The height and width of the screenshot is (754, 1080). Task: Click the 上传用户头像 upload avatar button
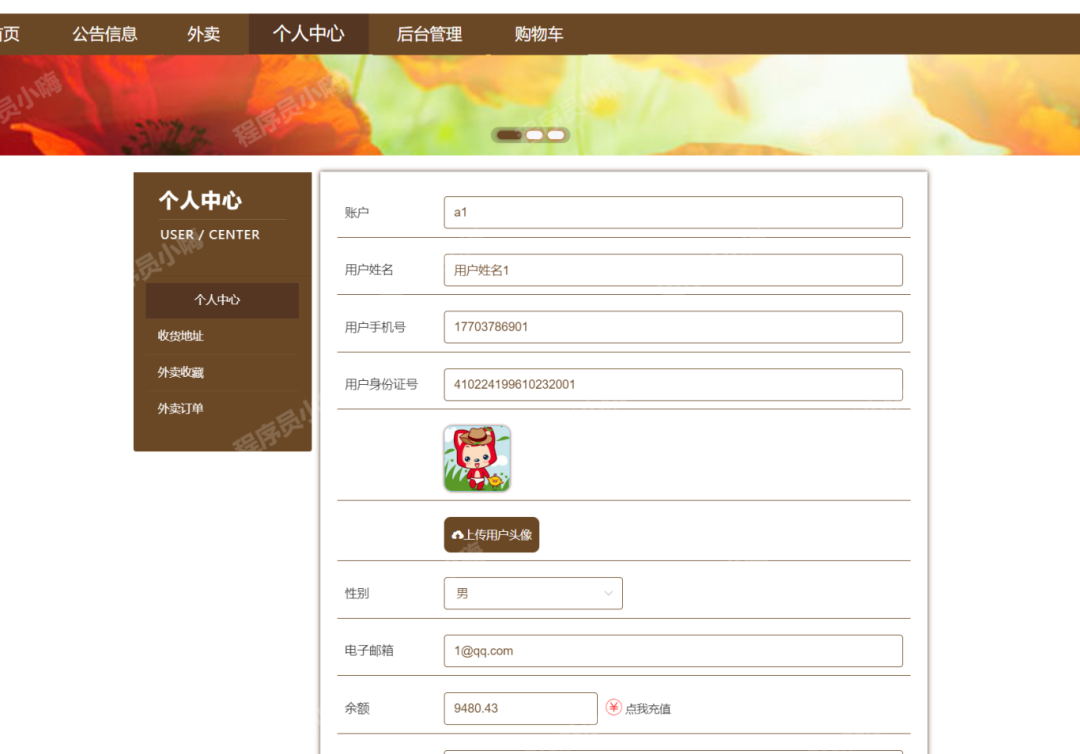[x=491, y=534]
